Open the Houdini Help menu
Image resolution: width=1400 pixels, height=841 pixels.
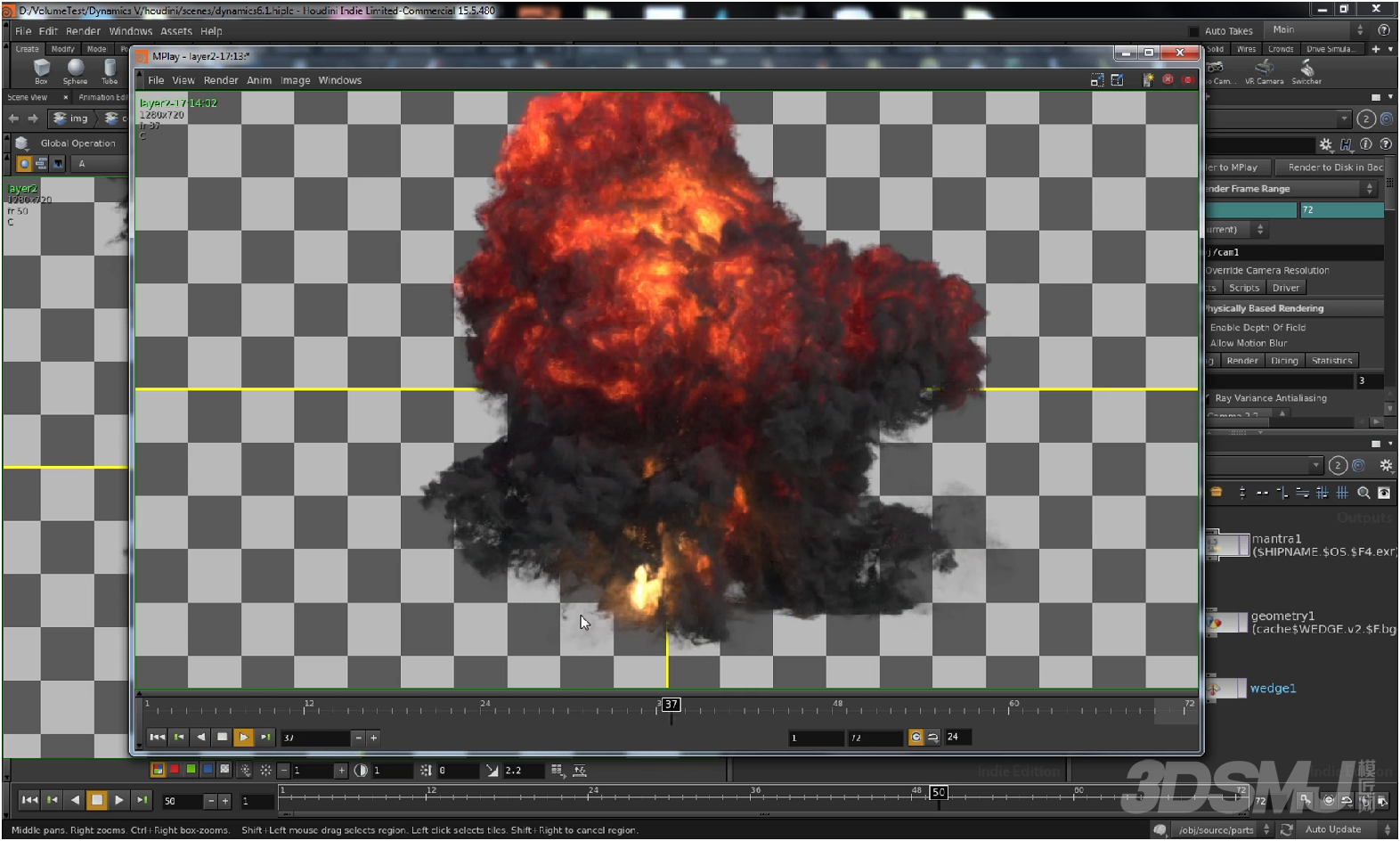[211, 31]
